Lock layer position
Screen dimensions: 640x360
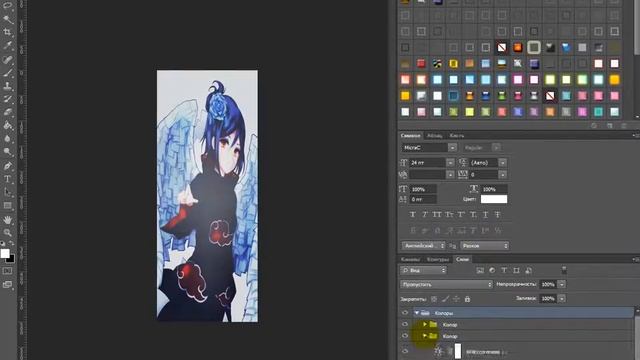456,299
